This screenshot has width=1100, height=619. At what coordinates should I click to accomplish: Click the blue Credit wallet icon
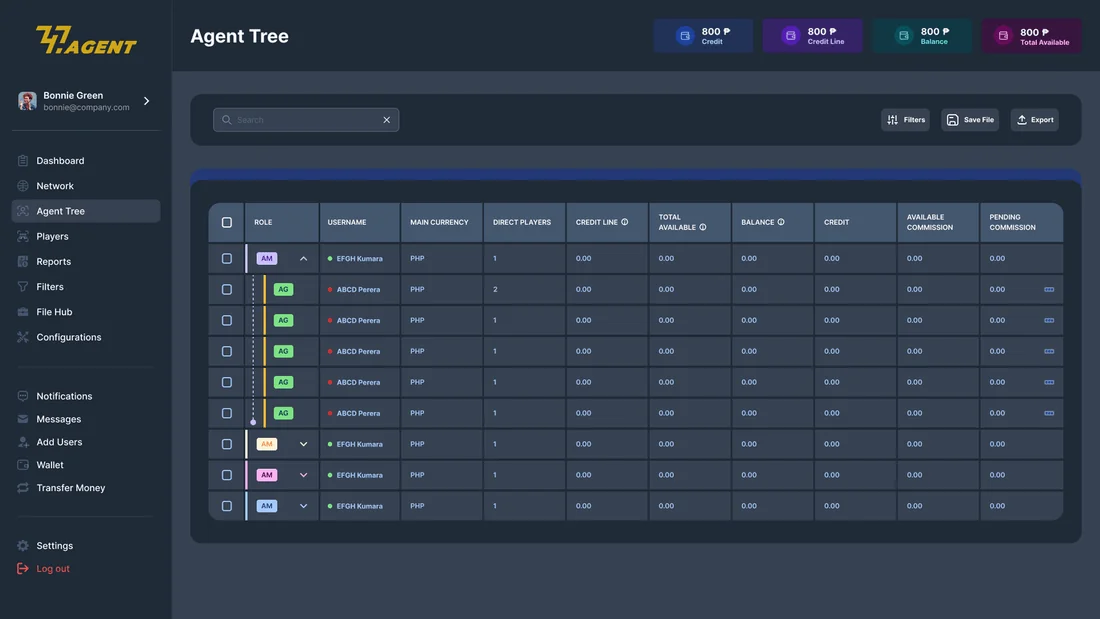[685, 36]
